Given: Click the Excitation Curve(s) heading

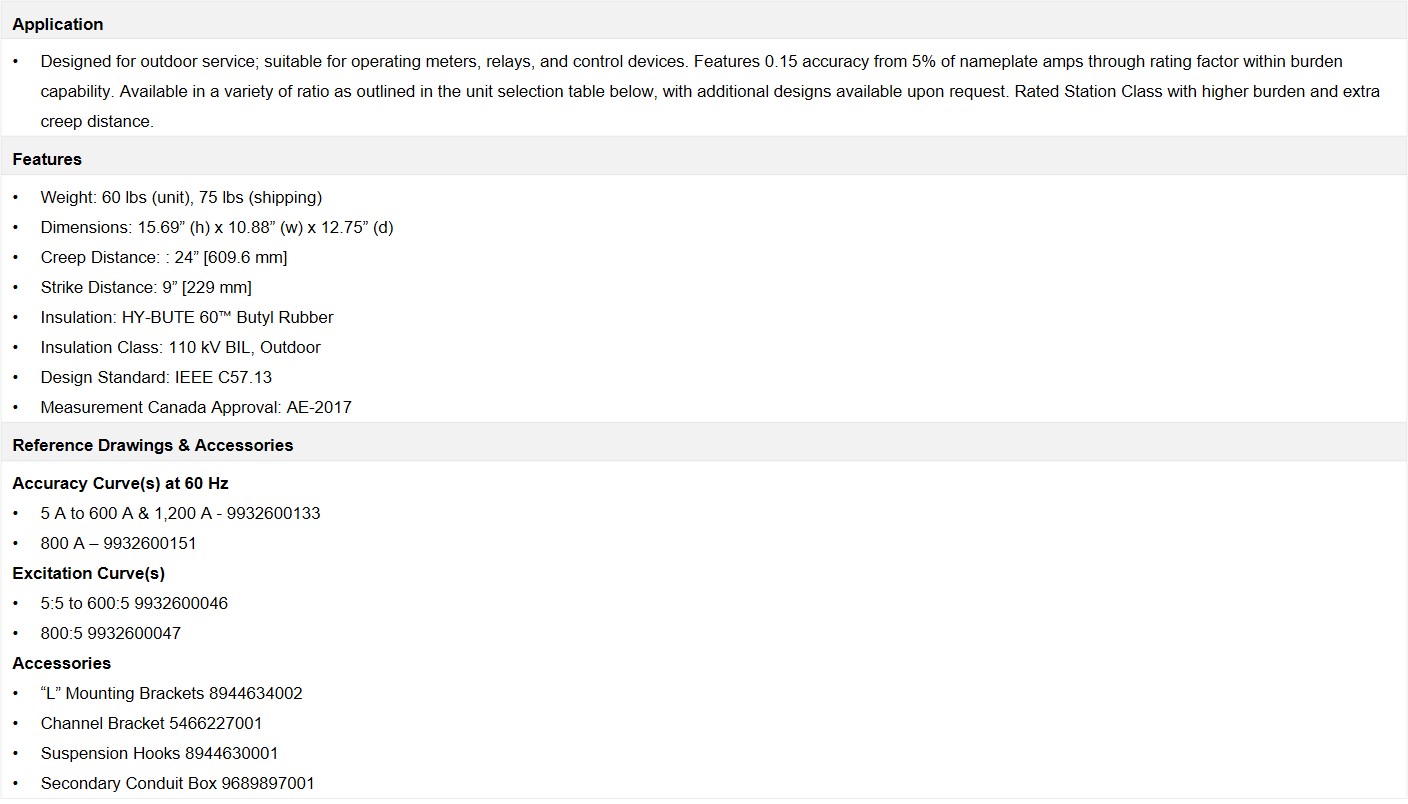Looking at the screenshot, I should [88, 573].
